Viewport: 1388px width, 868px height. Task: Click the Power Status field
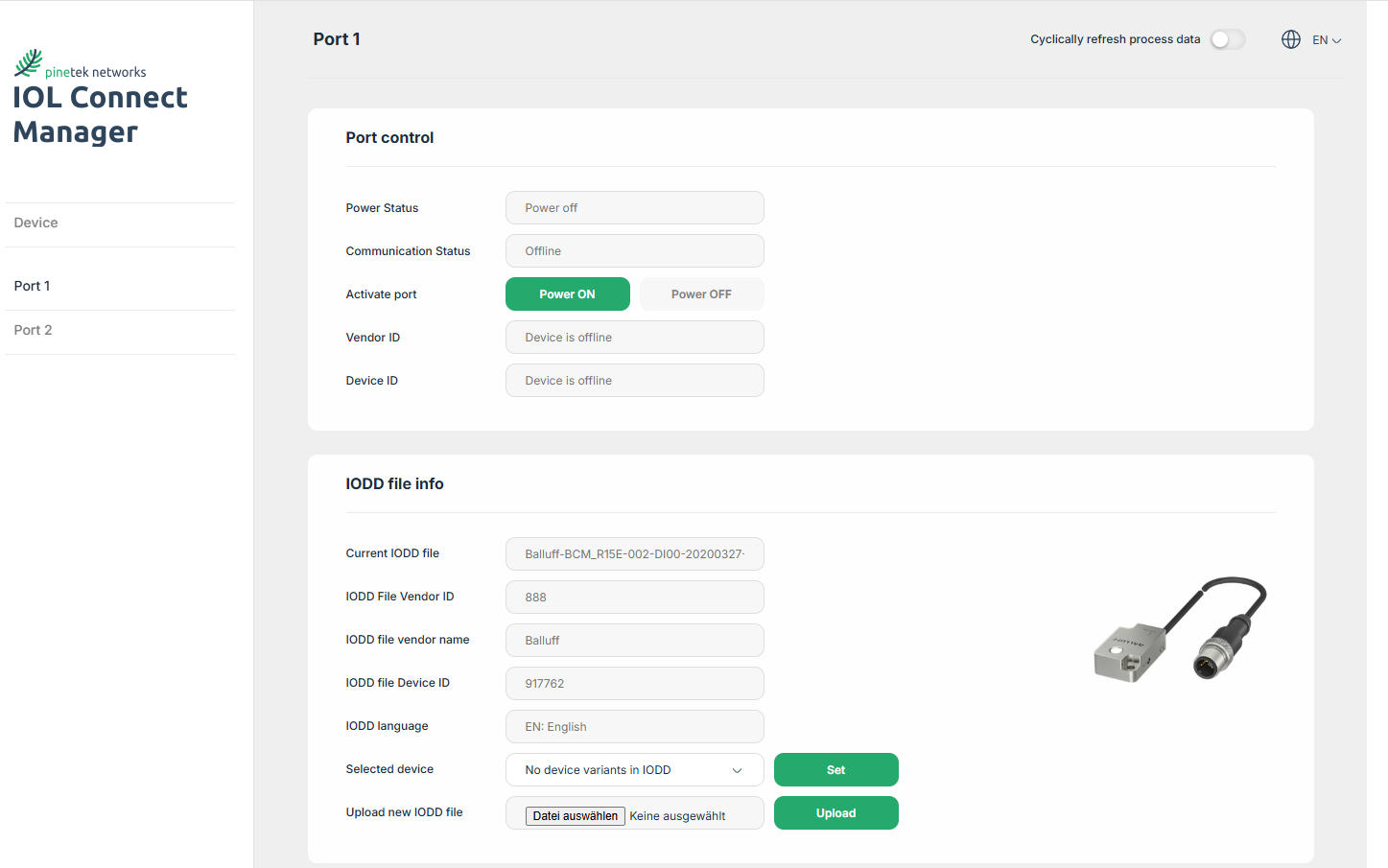tap(634, 208)
